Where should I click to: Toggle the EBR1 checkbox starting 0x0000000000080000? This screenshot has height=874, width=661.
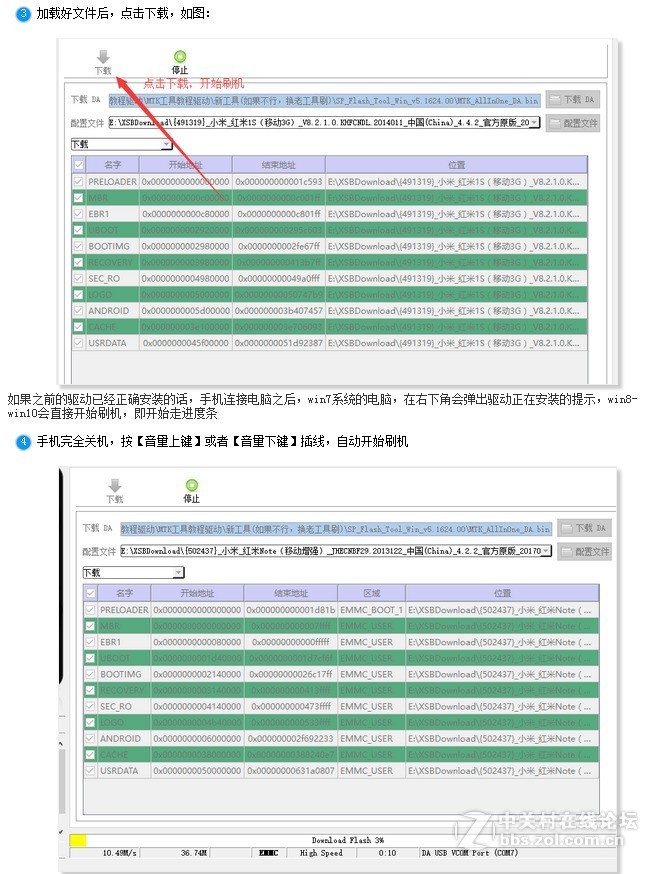[x=90, y=642]
